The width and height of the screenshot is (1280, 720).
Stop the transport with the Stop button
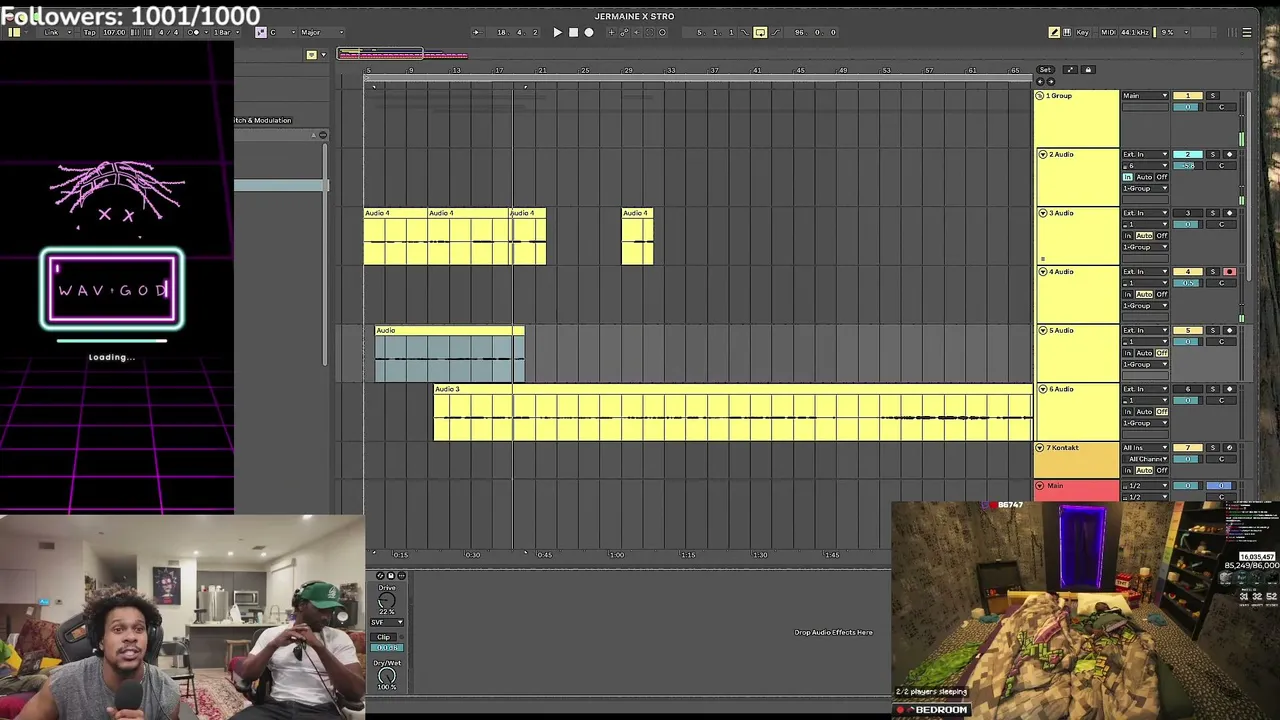coord(573,32)
